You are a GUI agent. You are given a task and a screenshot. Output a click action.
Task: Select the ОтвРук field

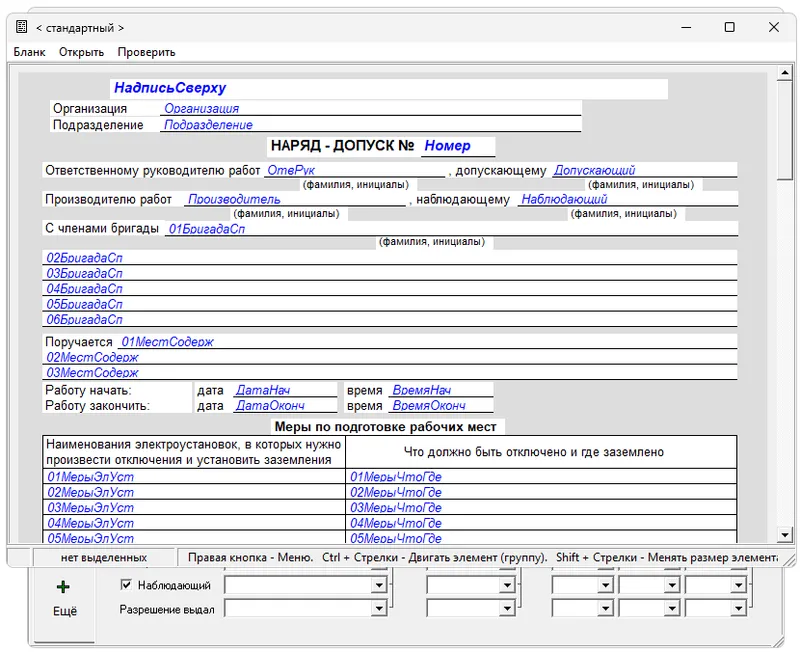(355, 170)
